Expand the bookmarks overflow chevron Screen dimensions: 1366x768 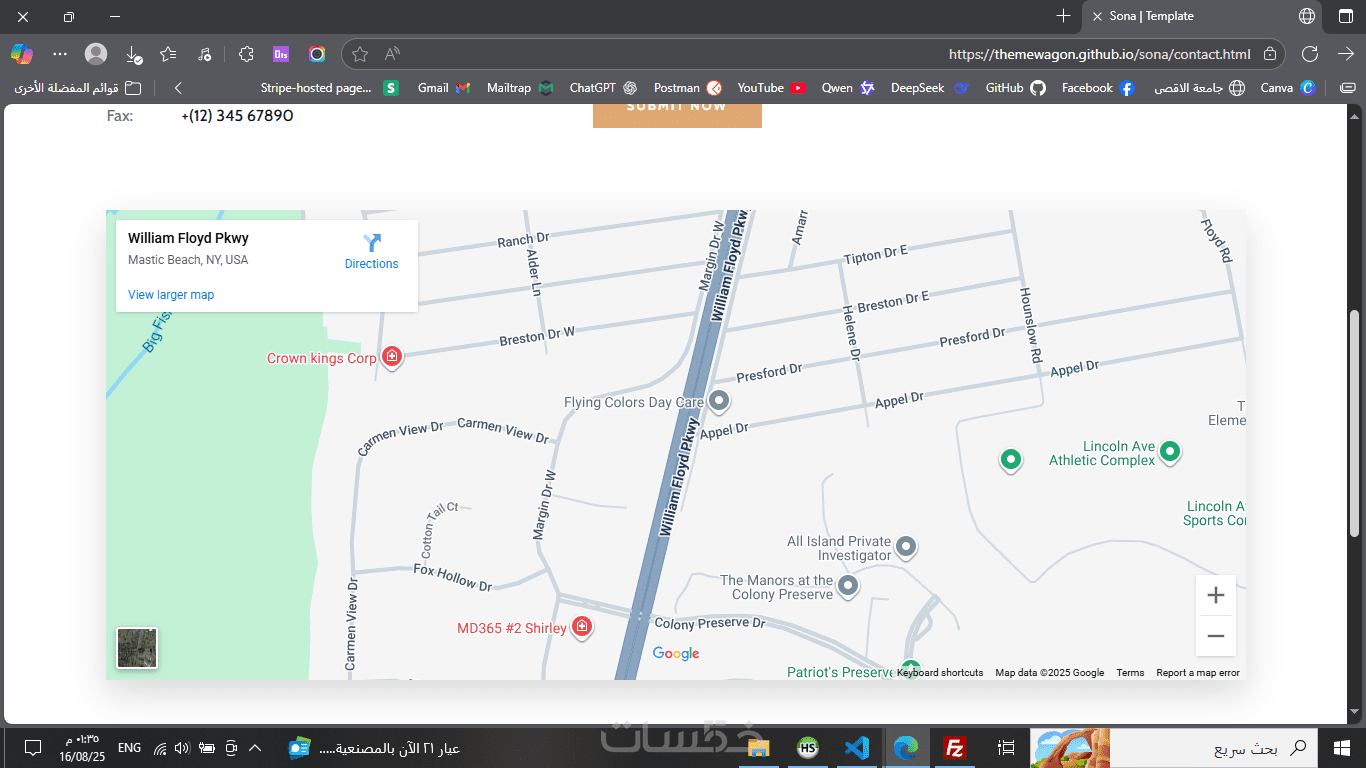178,88
